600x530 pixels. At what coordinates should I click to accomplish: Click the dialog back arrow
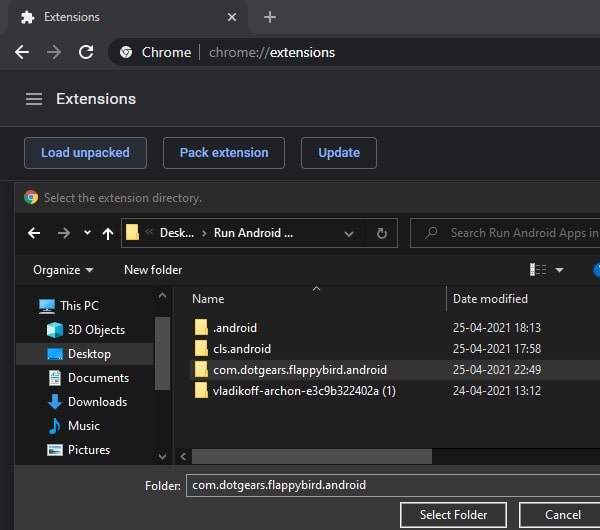coord(34,233)
